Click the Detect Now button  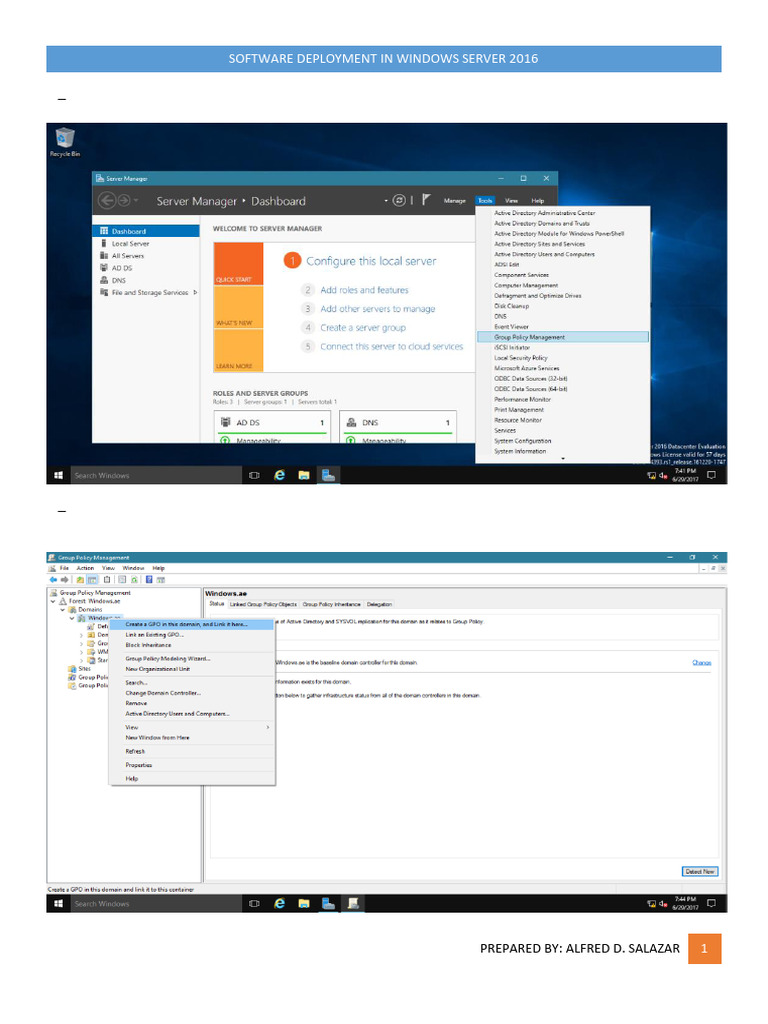point(699,871)
